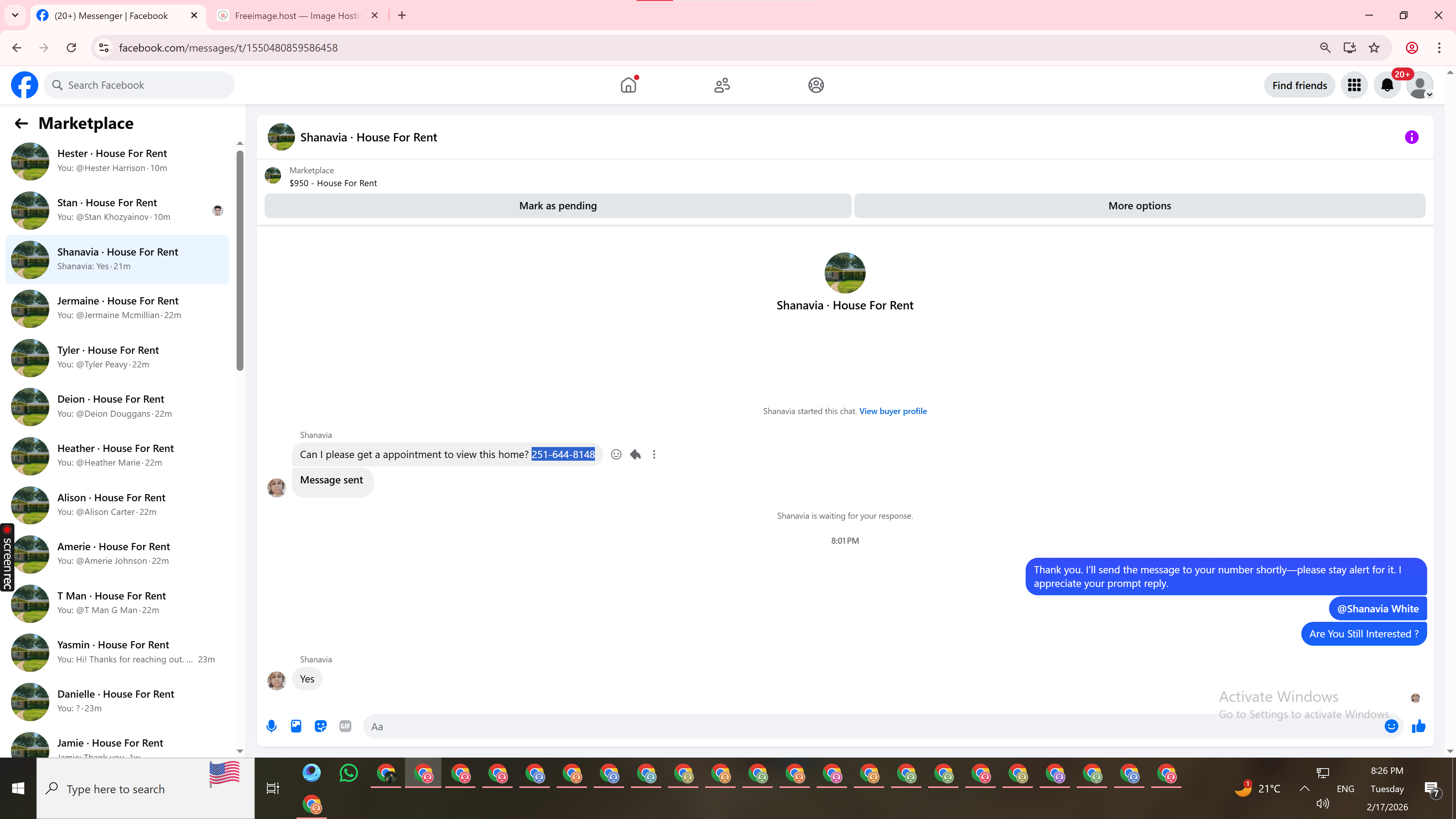Screen dimensions: 1456x819
Task: Expand the account profile menu
Action: point(1420,85)
